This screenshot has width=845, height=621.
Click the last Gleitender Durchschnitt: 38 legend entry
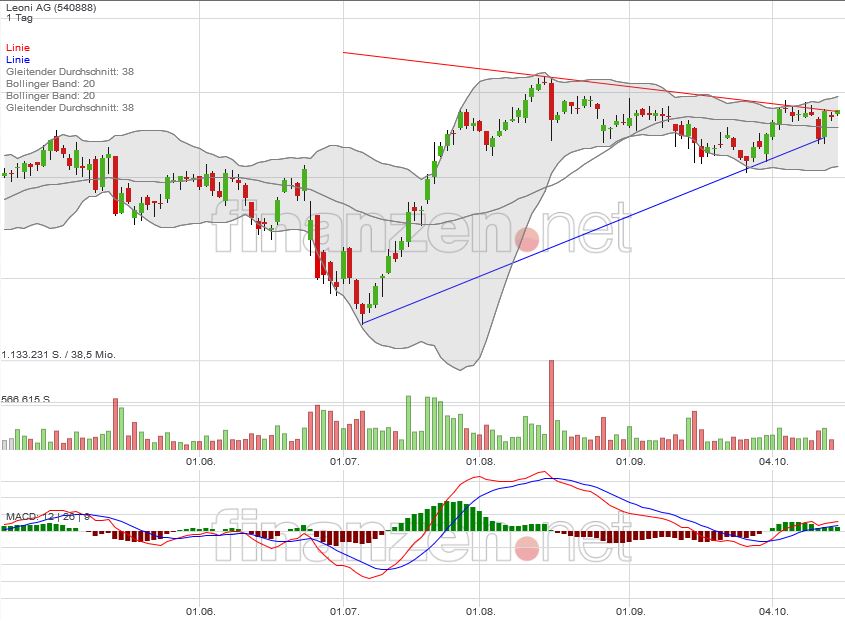click(x=69, y=108)
